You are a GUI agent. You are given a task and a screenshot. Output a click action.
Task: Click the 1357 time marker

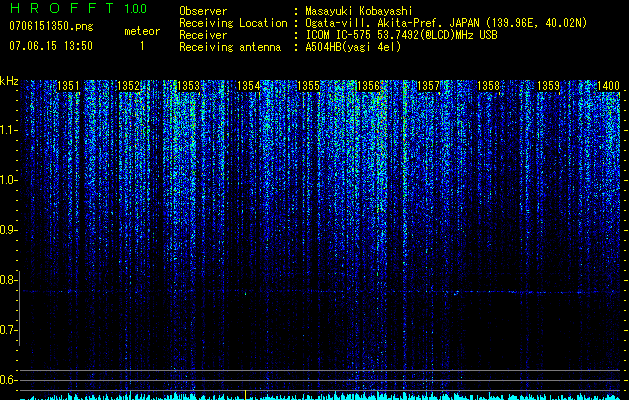pos(428,86)
